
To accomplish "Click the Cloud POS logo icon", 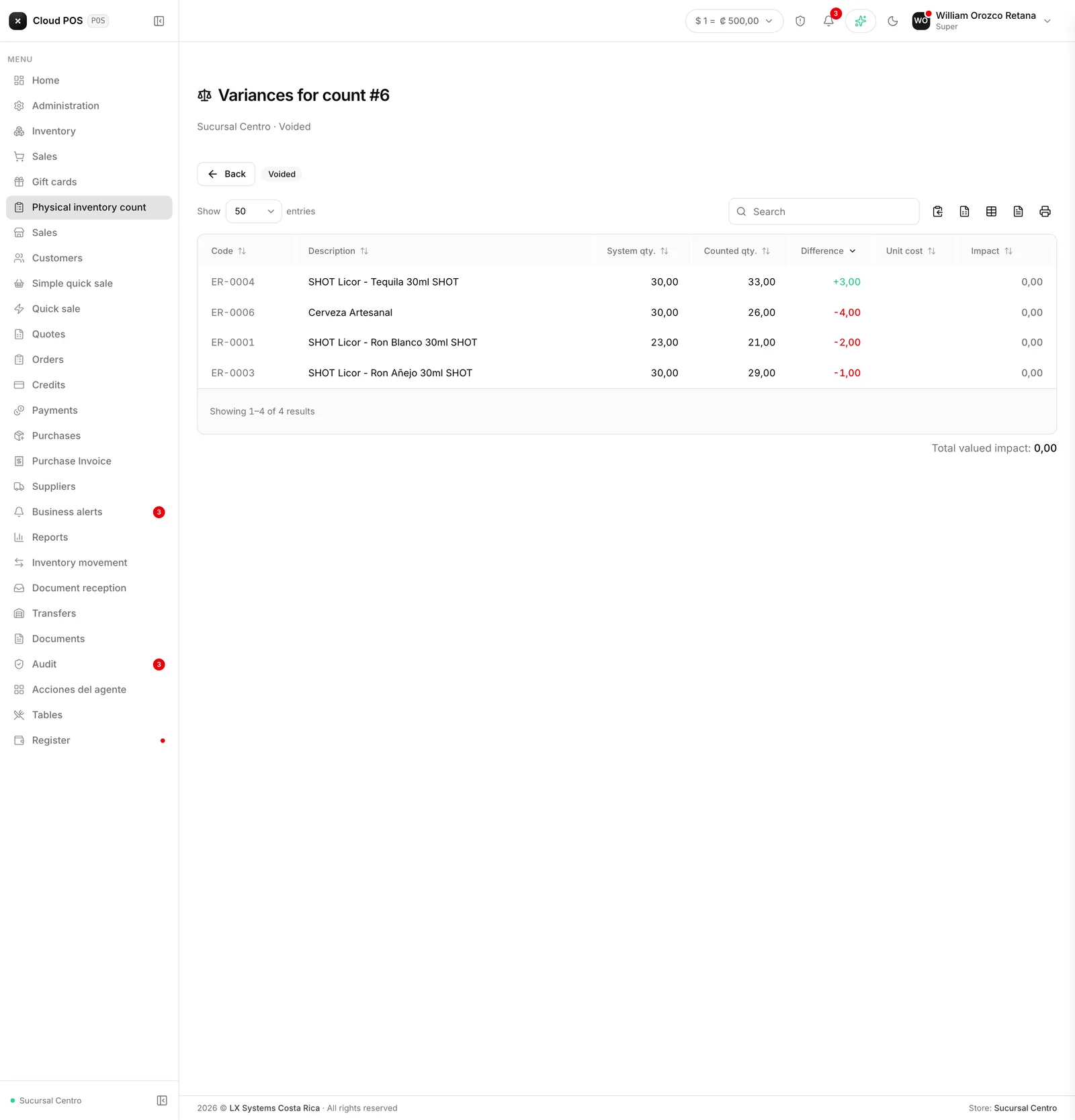I will click(x=18, y=21).
